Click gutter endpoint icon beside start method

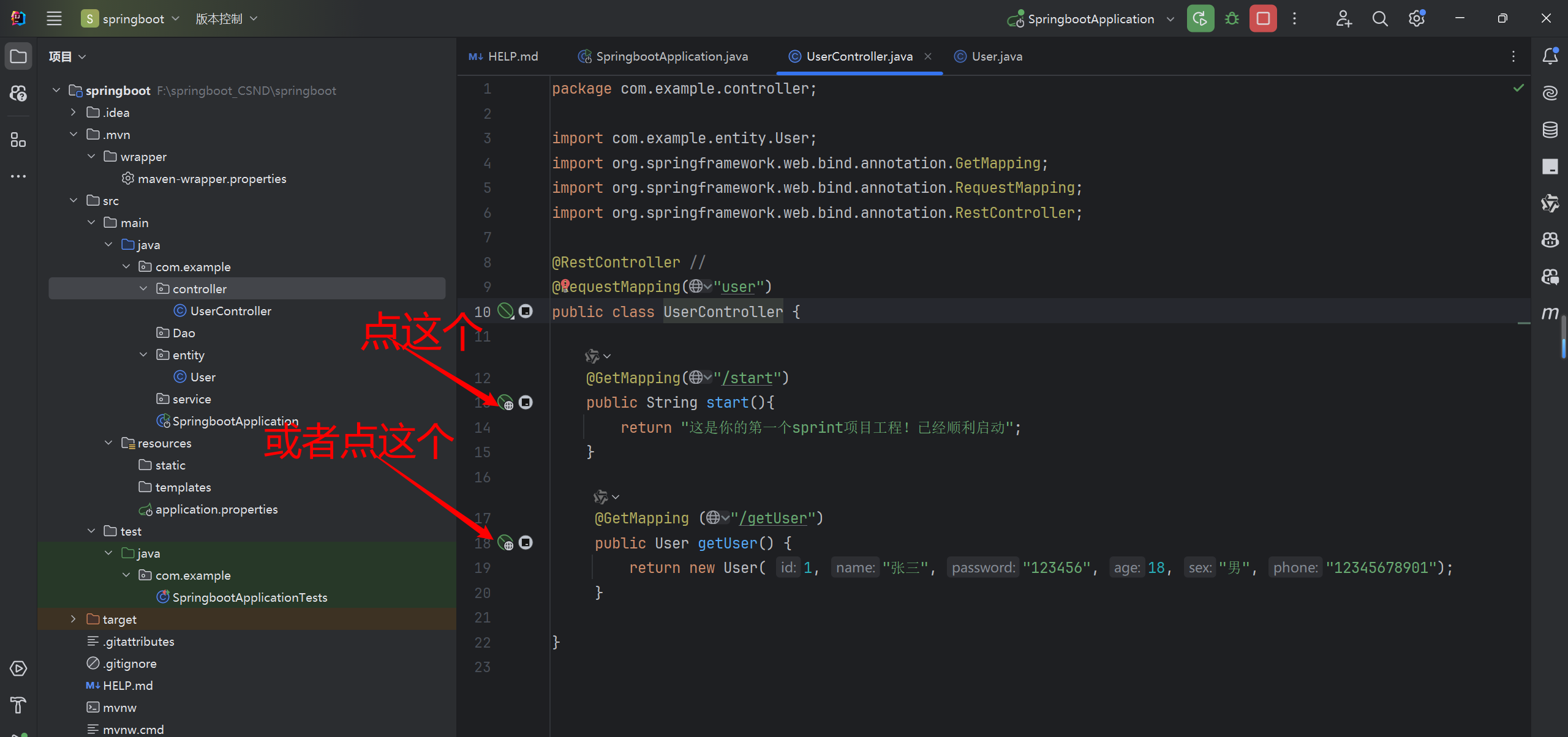click(x=505, y=403)
